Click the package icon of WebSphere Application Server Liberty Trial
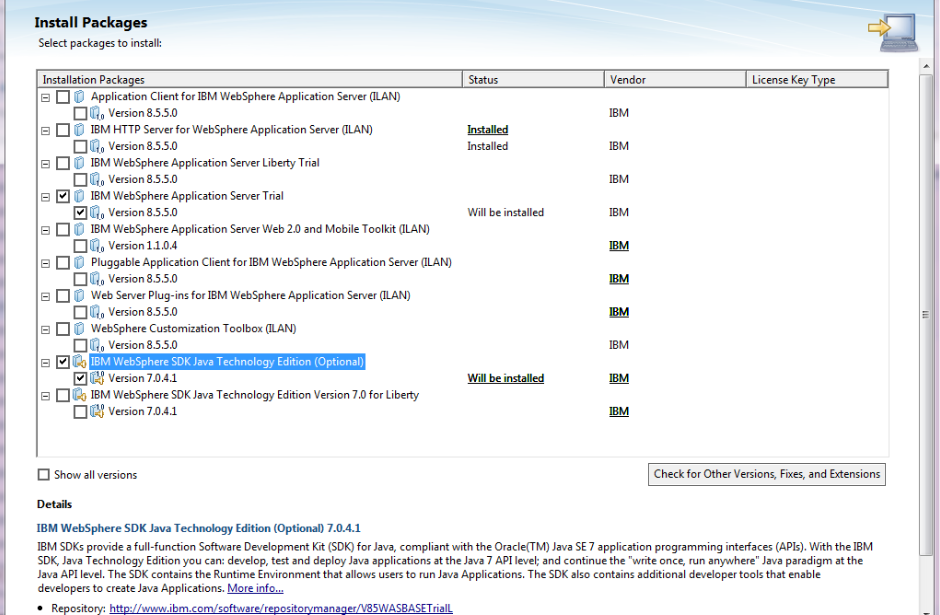 [x=80, y=163]
